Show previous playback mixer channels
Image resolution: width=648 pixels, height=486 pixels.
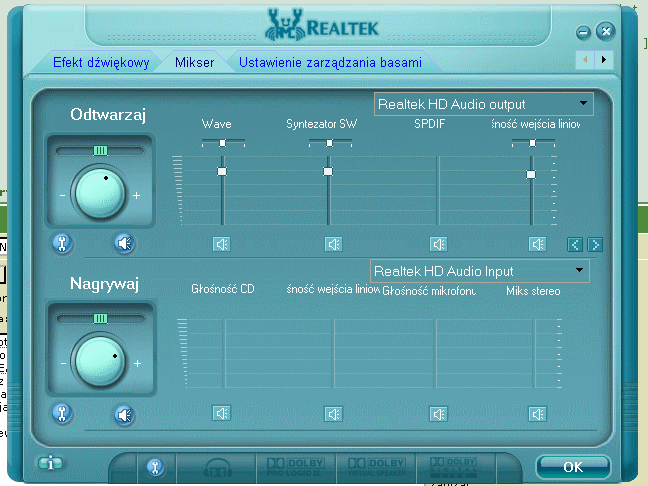[575, 245]
